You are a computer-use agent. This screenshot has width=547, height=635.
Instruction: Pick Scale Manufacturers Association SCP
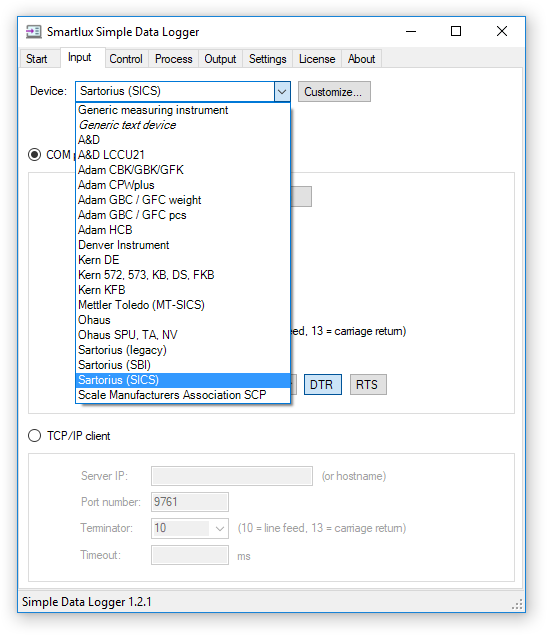183,395
